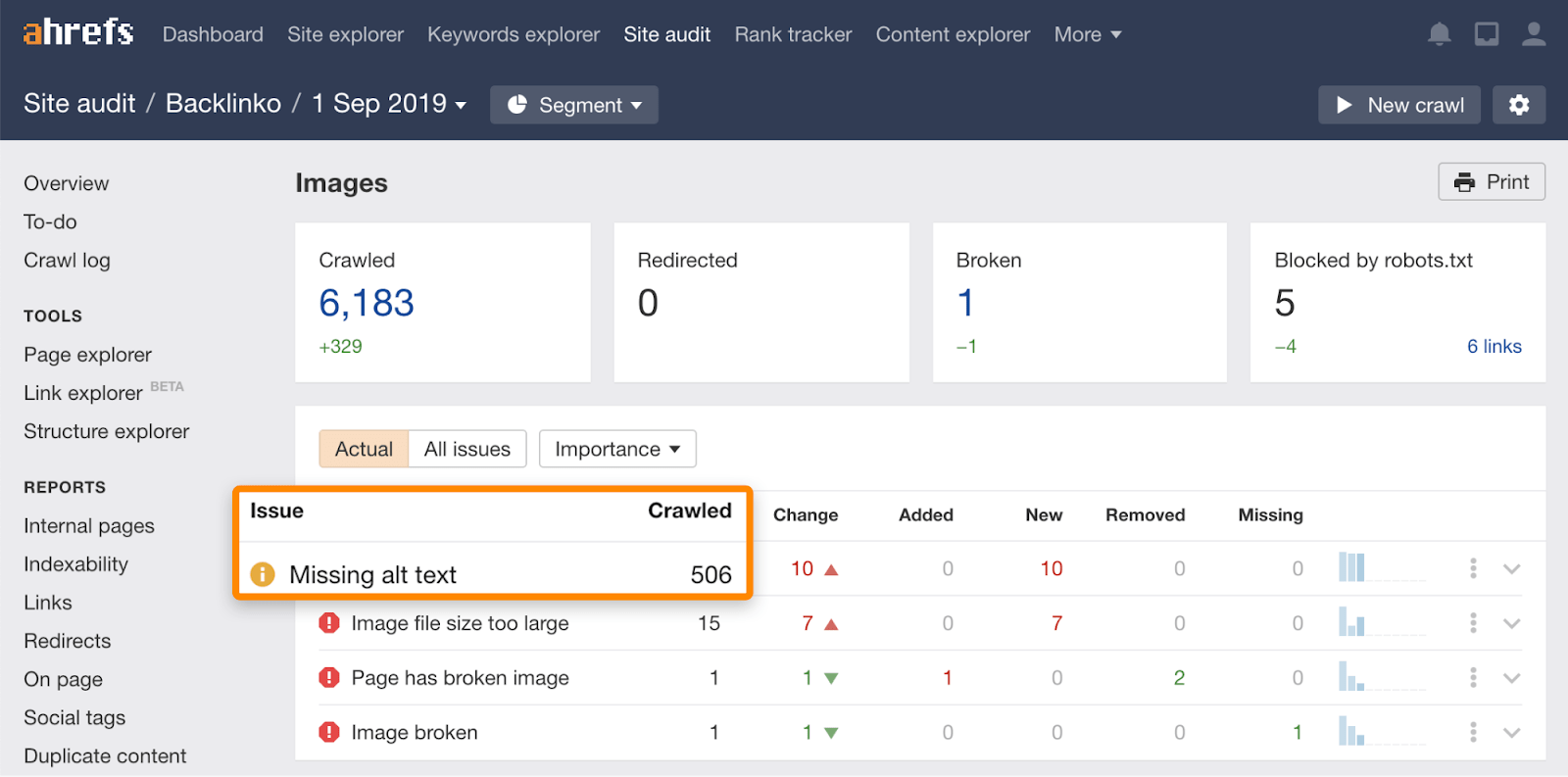Click the Ahrefs logo

[78, 32]
